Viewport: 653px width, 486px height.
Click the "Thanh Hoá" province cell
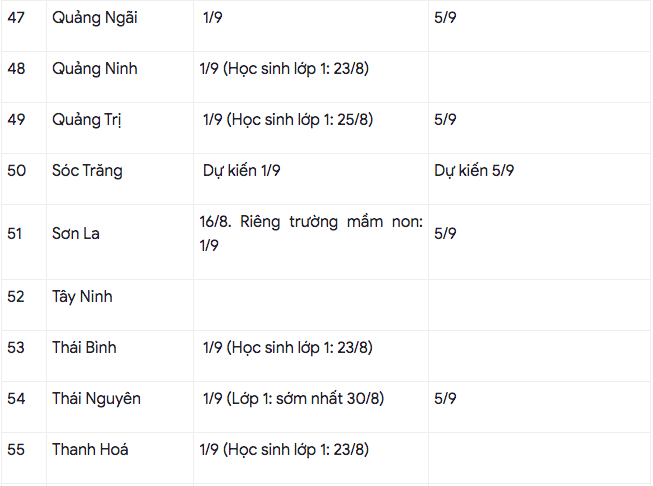click(x=90, y=450)
